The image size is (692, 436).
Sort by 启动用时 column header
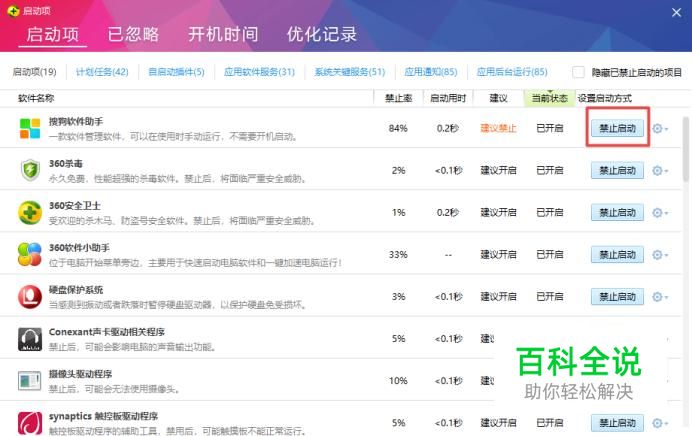(x=448, y=98)
